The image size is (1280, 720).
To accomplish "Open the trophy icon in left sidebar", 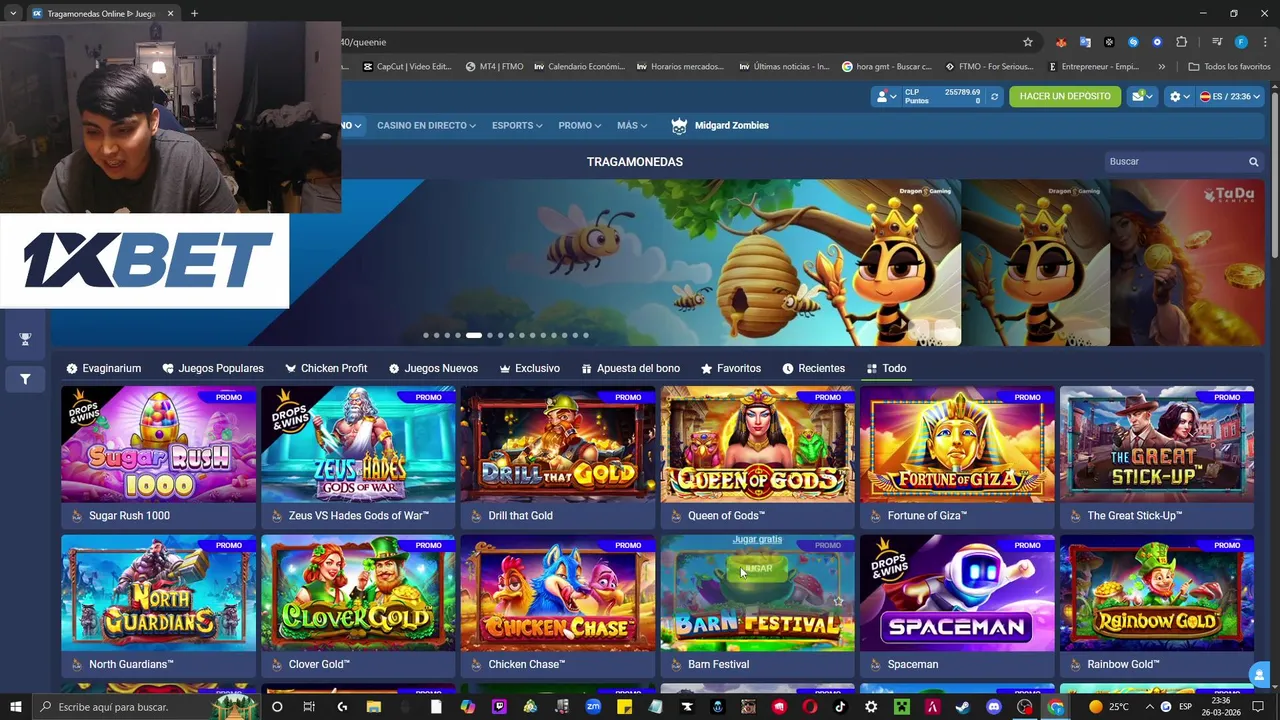I will tap(25, 339).
